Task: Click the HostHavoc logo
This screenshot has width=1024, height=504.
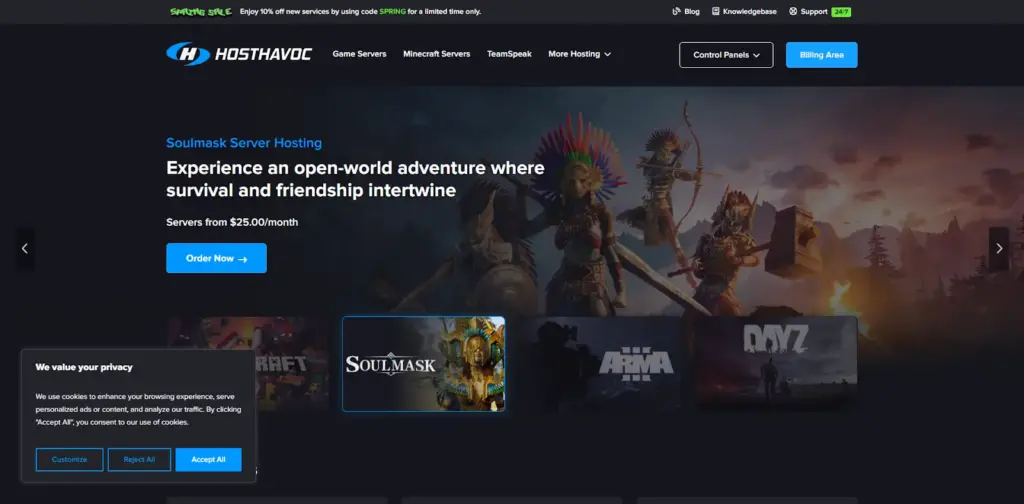Action: 239,54
